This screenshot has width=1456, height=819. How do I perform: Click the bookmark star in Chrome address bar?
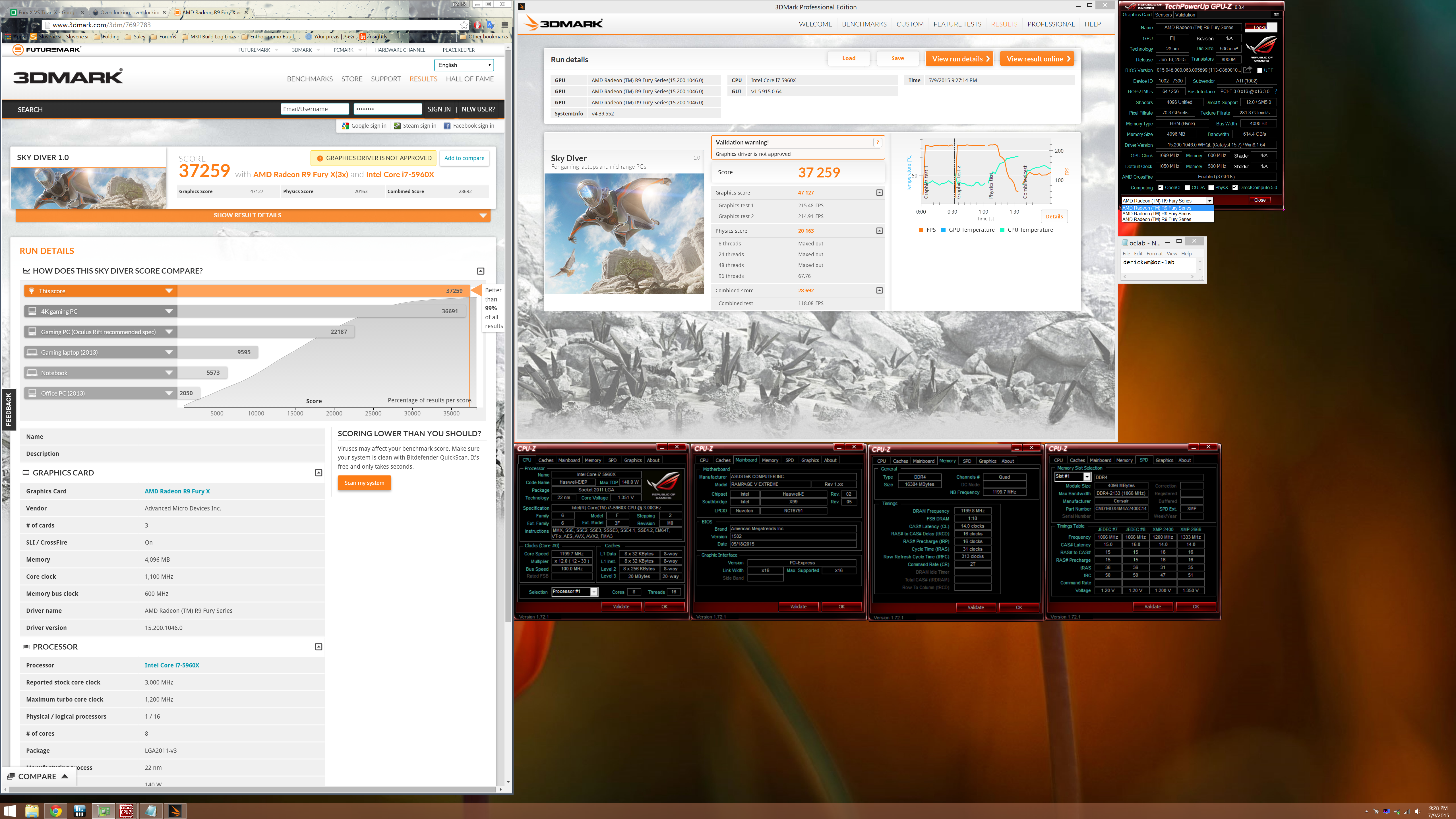[464, 25]
